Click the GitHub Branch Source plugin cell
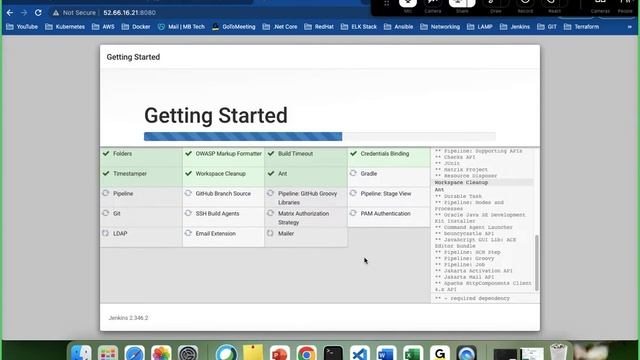Image resolution: width=640 pixels, height=360 pixels. pyautogui.click(x=223, y=197)
